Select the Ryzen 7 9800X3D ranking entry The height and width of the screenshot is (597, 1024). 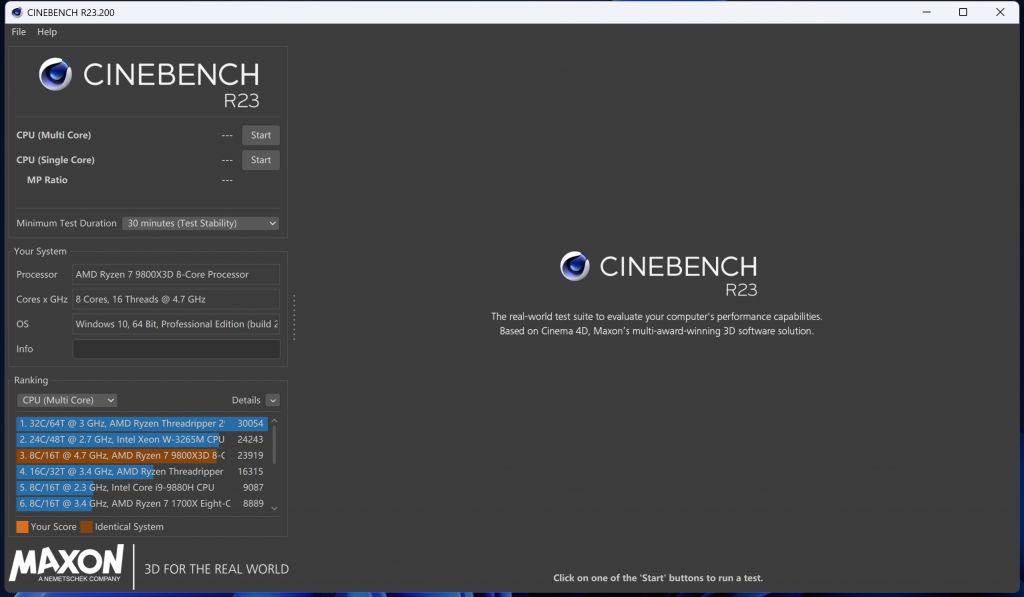point(140,455)
